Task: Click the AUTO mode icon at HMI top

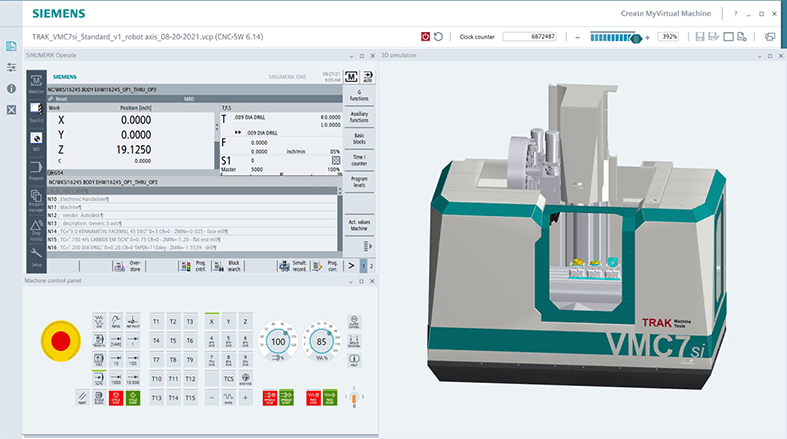Action: 368,76
